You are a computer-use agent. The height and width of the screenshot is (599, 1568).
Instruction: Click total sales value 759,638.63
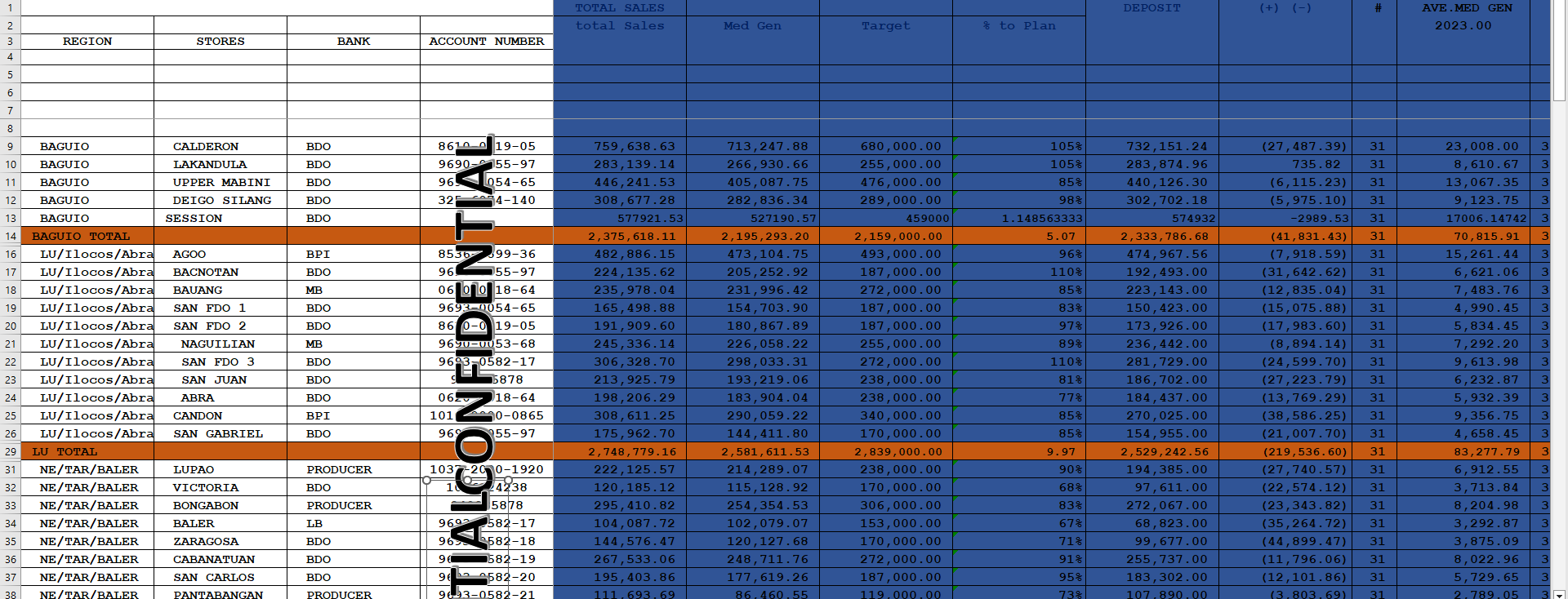(x=620, y=146)
